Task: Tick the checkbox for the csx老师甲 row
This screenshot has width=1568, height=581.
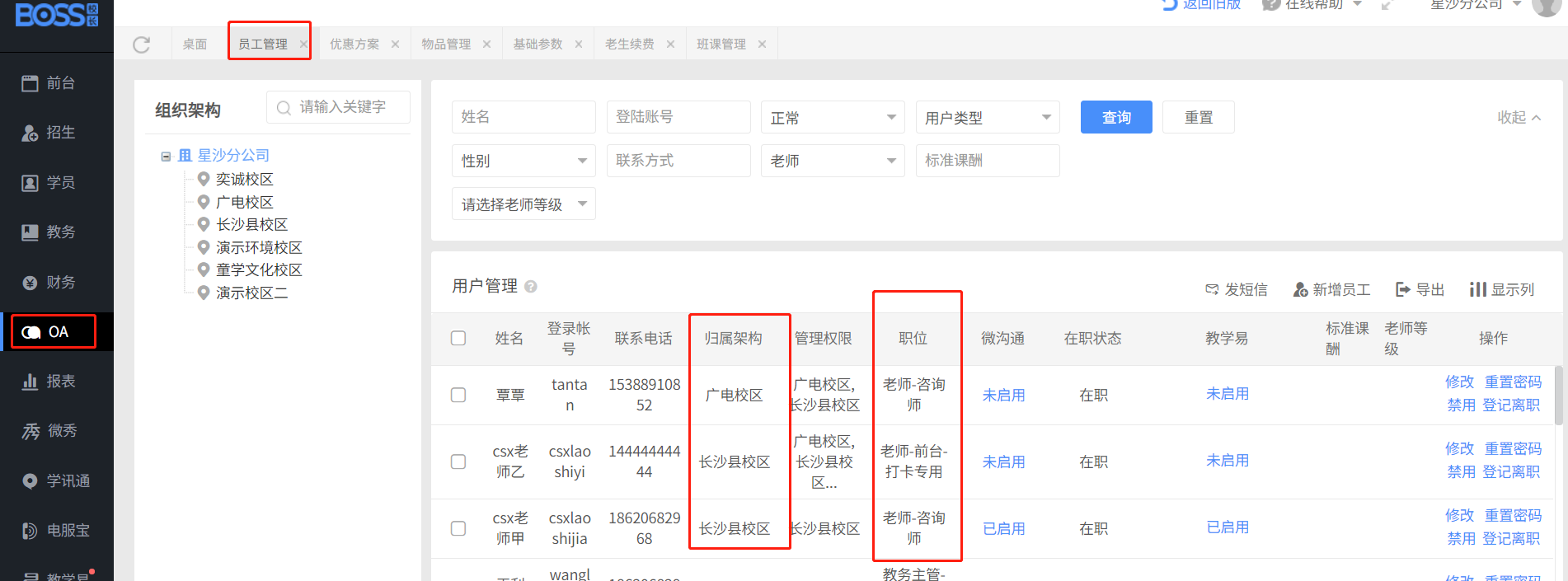Action: [458, 528]
